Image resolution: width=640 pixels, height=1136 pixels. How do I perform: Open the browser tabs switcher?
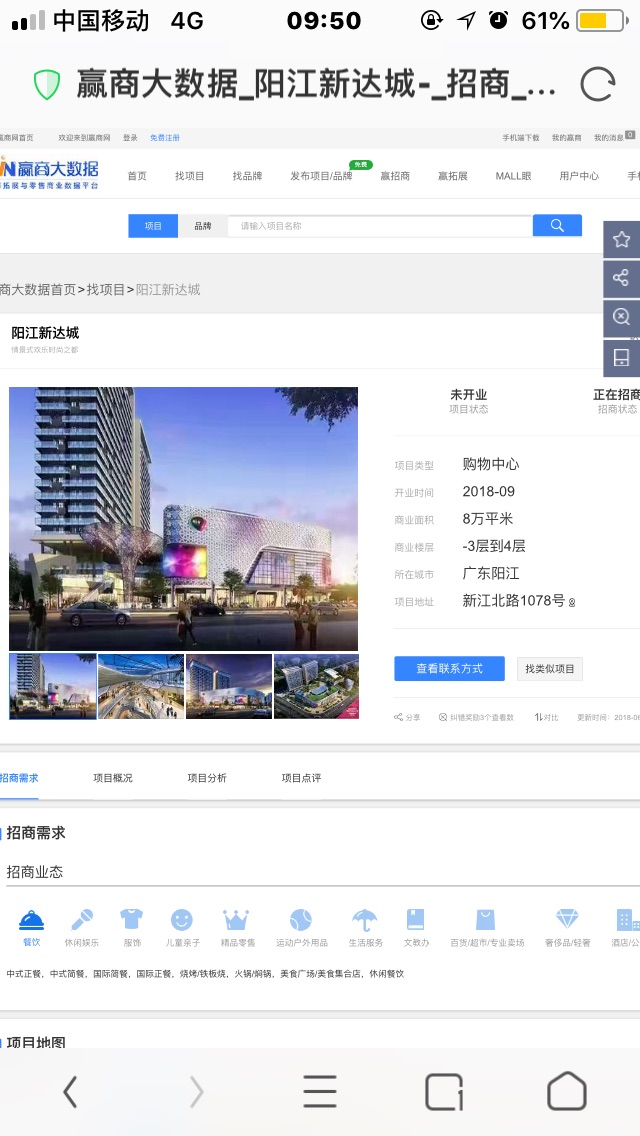(x=444, y=1092)
